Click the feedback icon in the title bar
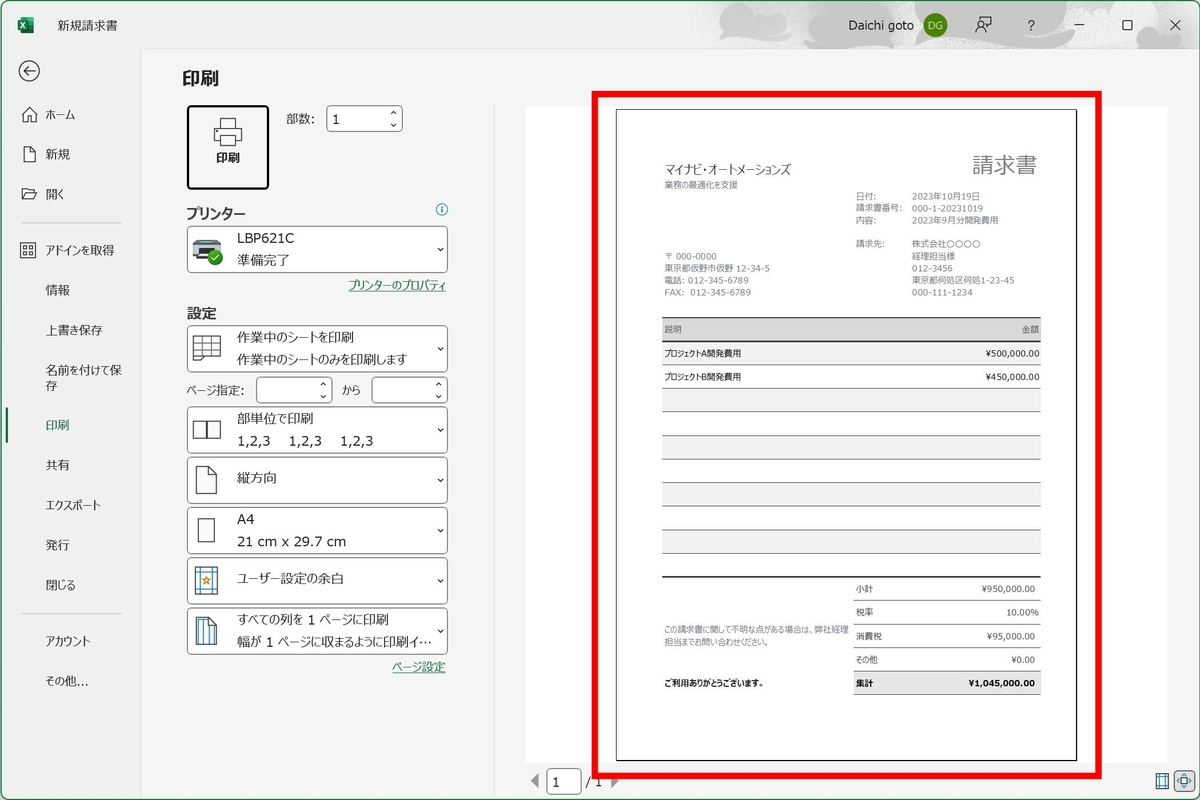Screen dimensions: 1200x800 (x=983, y=25)
